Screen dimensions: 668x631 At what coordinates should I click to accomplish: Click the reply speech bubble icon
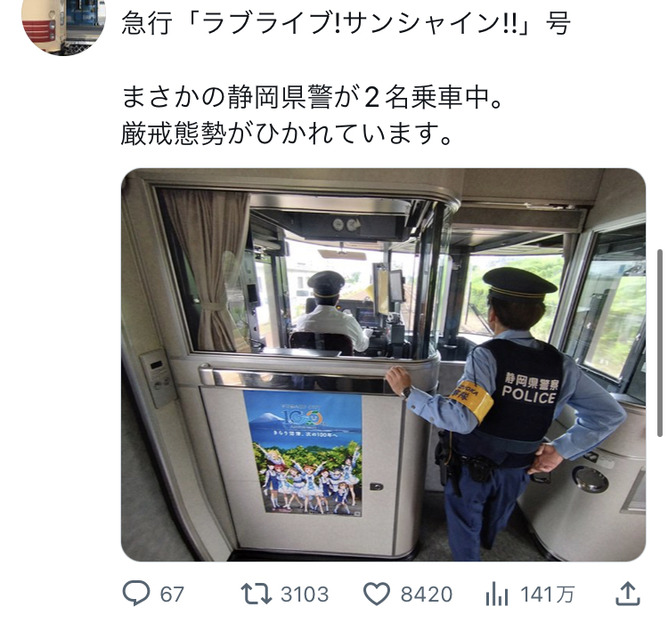click(x=136, y=593)
